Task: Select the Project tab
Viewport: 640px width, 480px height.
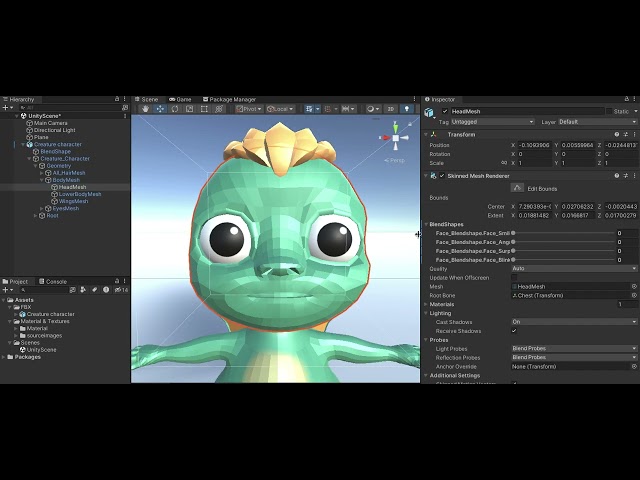Action: tap(15, 282)
